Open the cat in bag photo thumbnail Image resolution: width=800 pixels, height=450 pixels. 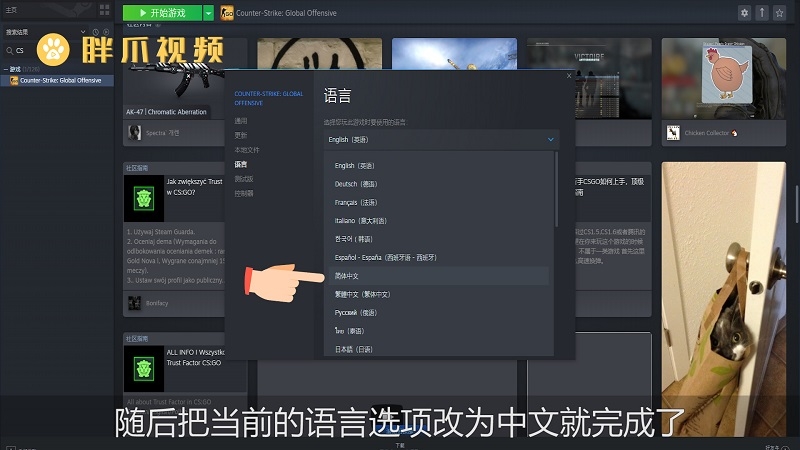723,301
